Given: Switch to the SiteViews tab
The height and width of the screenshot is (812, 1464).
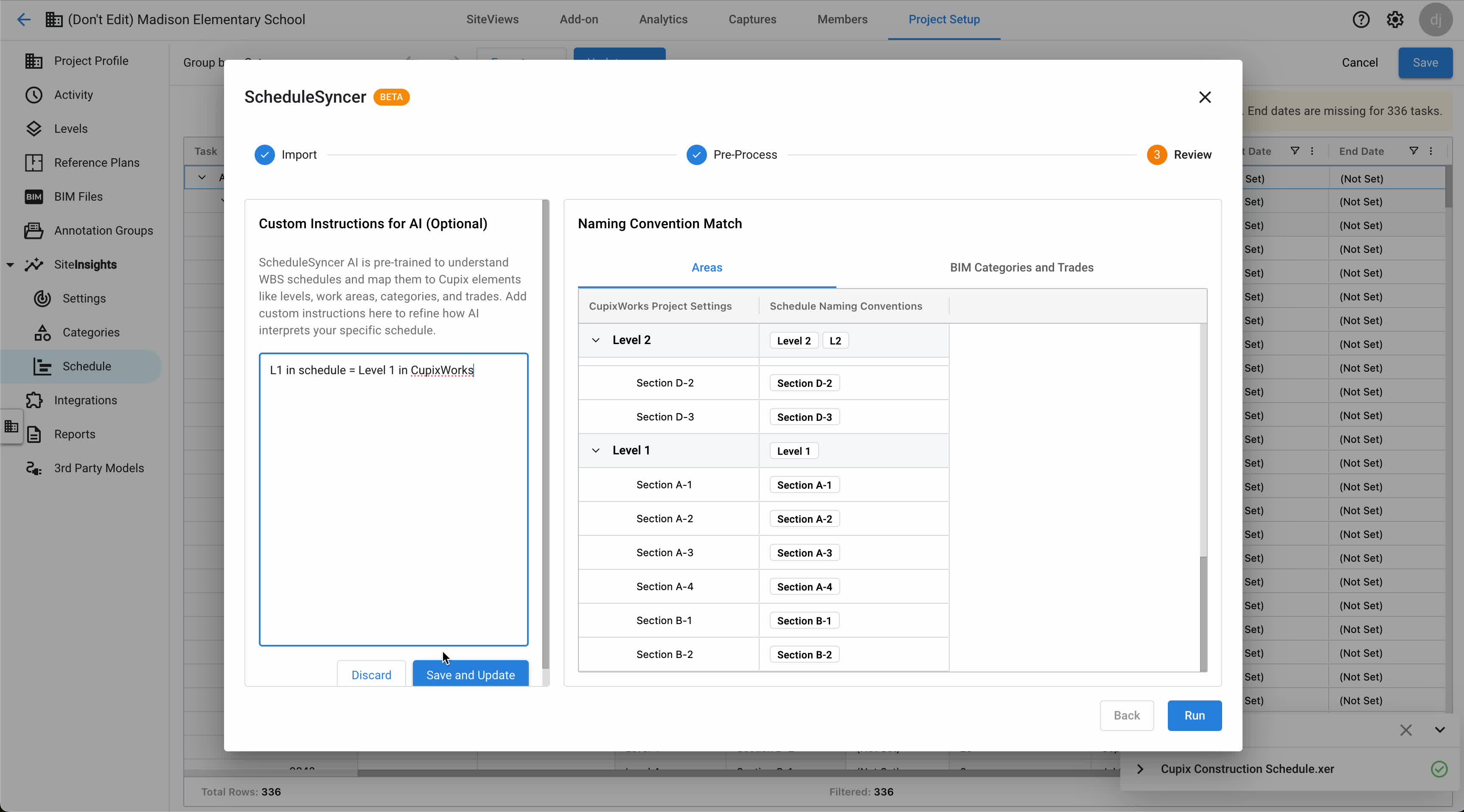Looking at the screenshot, I should [492, 20].
